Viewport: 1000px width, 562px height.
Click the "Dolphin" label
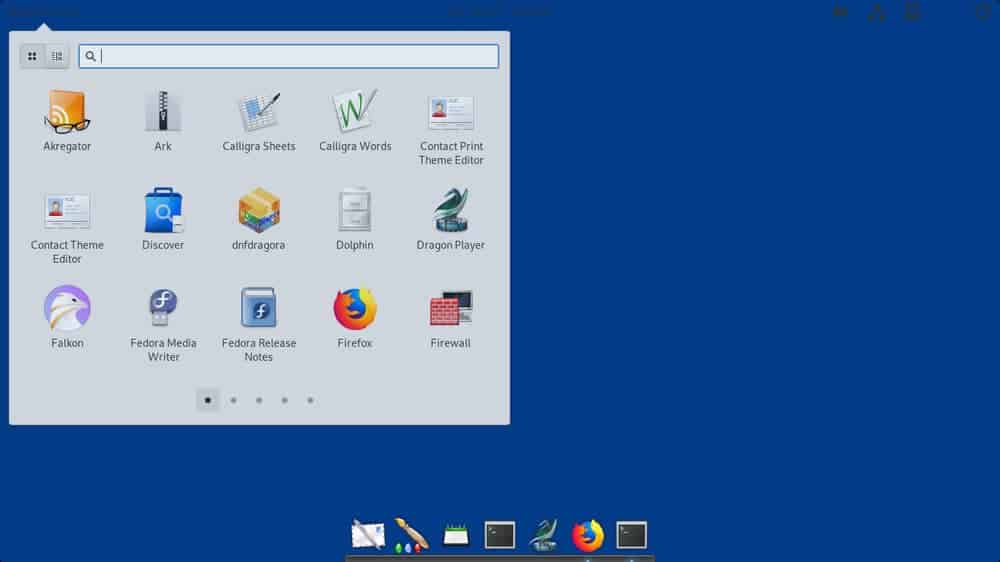click(x=355, y=245)
